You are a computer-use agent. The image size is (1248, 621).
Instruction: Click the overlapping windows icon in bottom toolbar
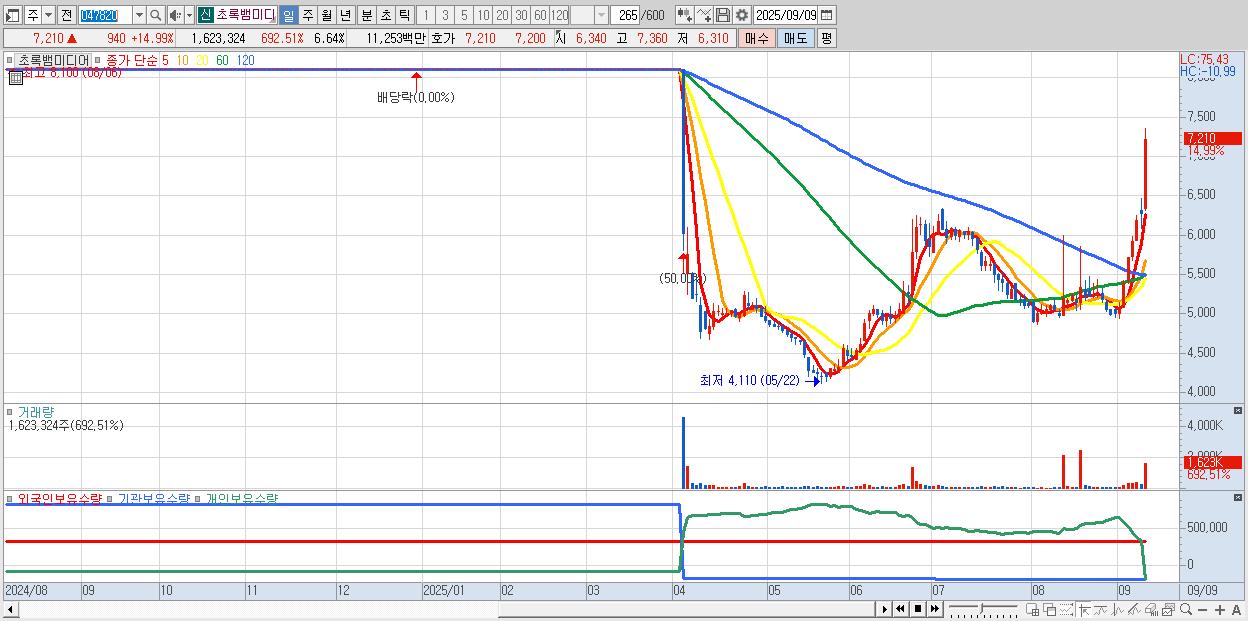pos(1049,609)
